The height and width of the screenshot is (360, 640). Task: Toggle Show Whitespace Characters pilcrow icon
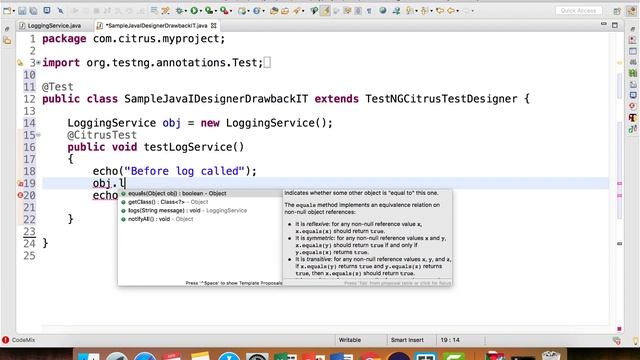coord(369,11)
